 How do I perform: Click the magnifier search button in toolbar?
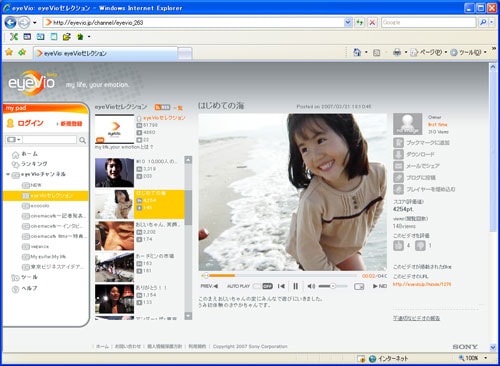483,22
